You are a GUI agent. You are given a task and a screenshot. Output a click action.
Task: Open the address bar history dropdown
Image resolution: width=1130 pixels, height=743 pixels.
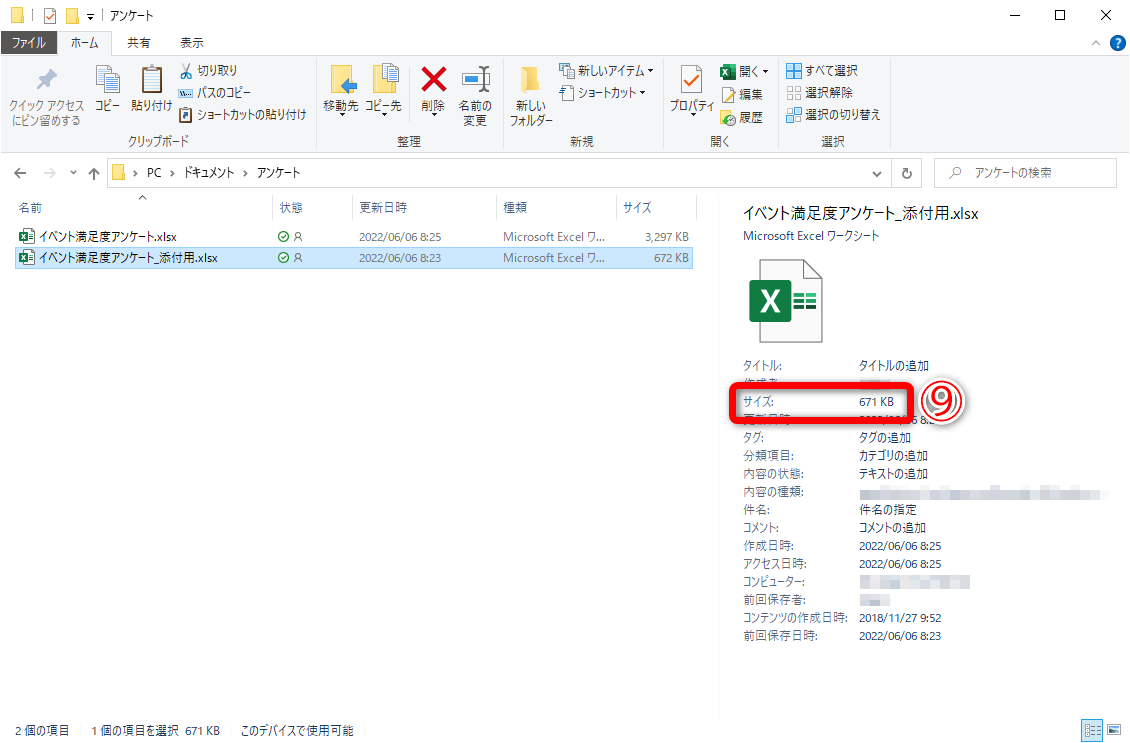point(878,172)
